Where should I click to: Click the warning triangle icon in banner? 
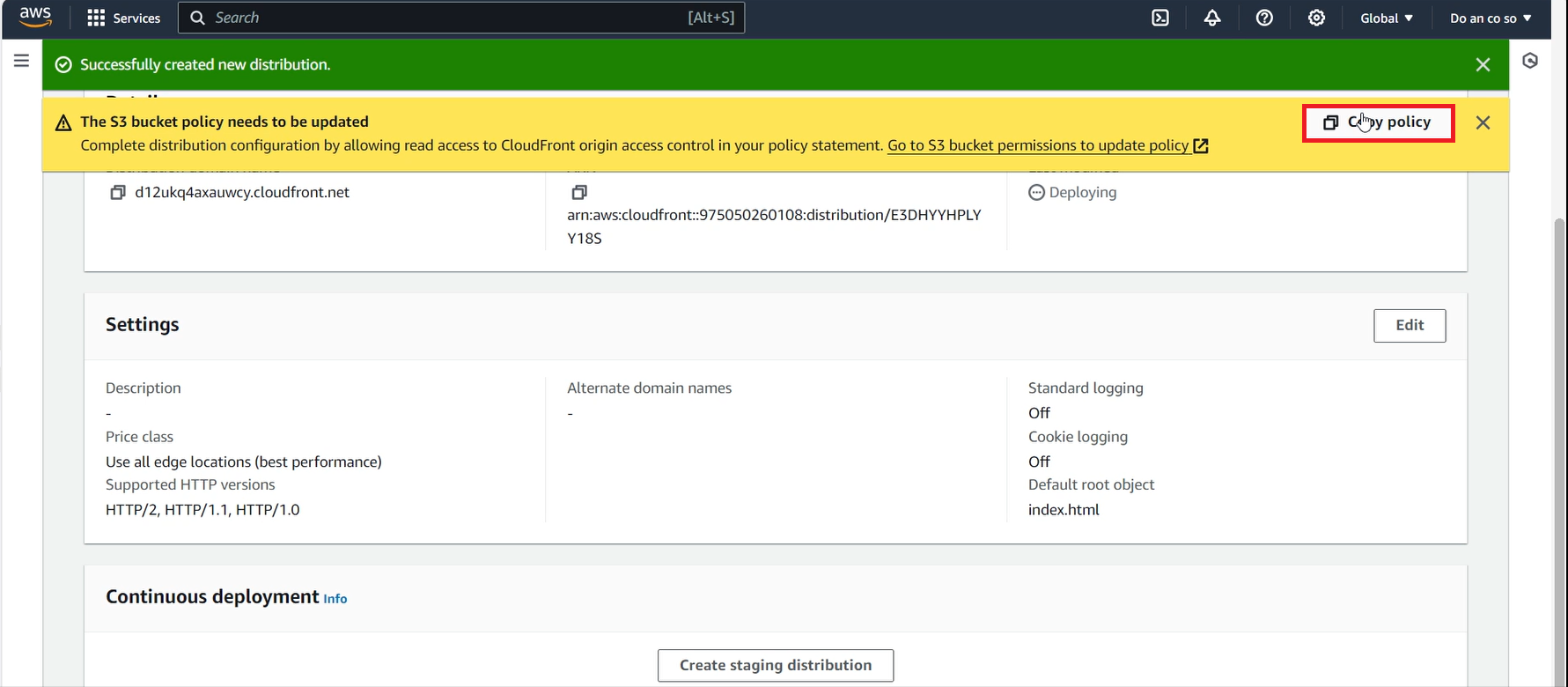click(63, 122)
